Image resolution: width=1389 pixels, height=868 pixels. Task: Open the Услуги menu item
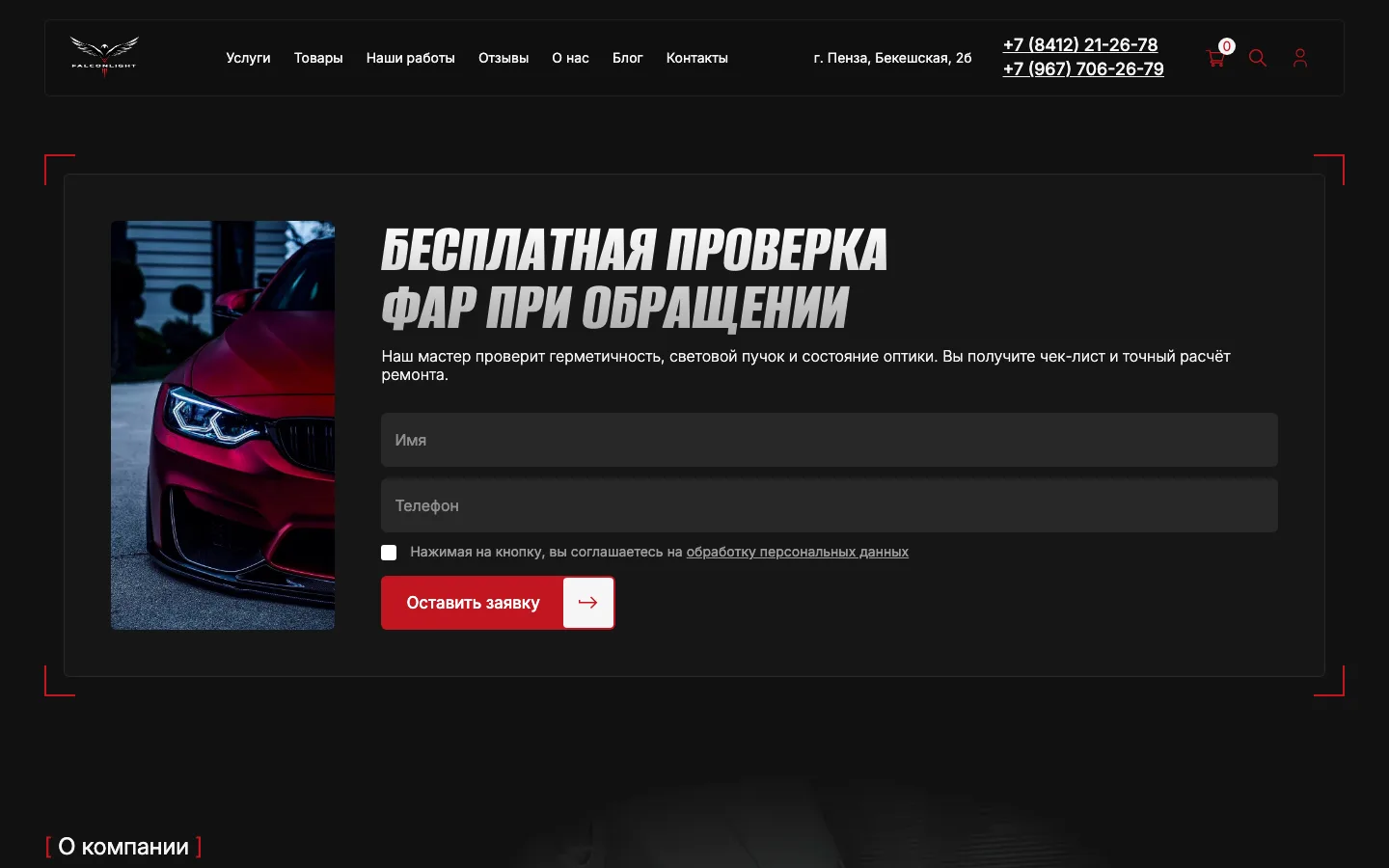pos(248,58)
